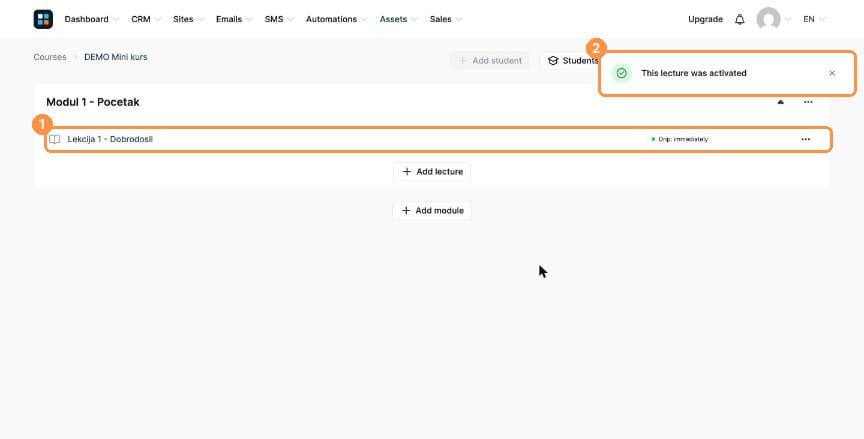The width and height of the screenshot is (864, 439).
Task: Click the Drip: immediately status label
Action: pyautogui.click(x=679, y=139)
